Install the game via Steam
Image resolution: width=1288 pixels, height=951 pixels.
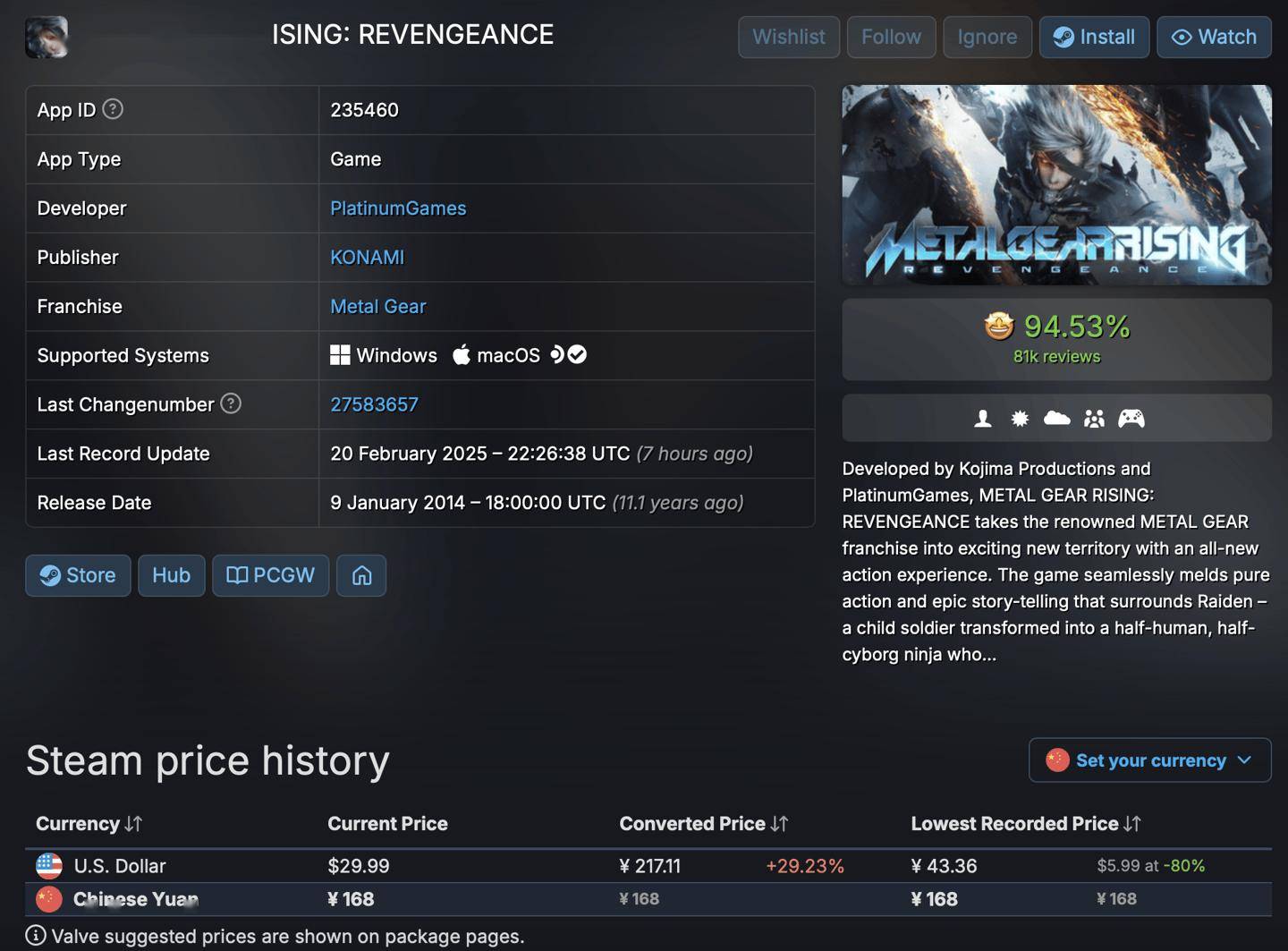[x=1094, y=37]
